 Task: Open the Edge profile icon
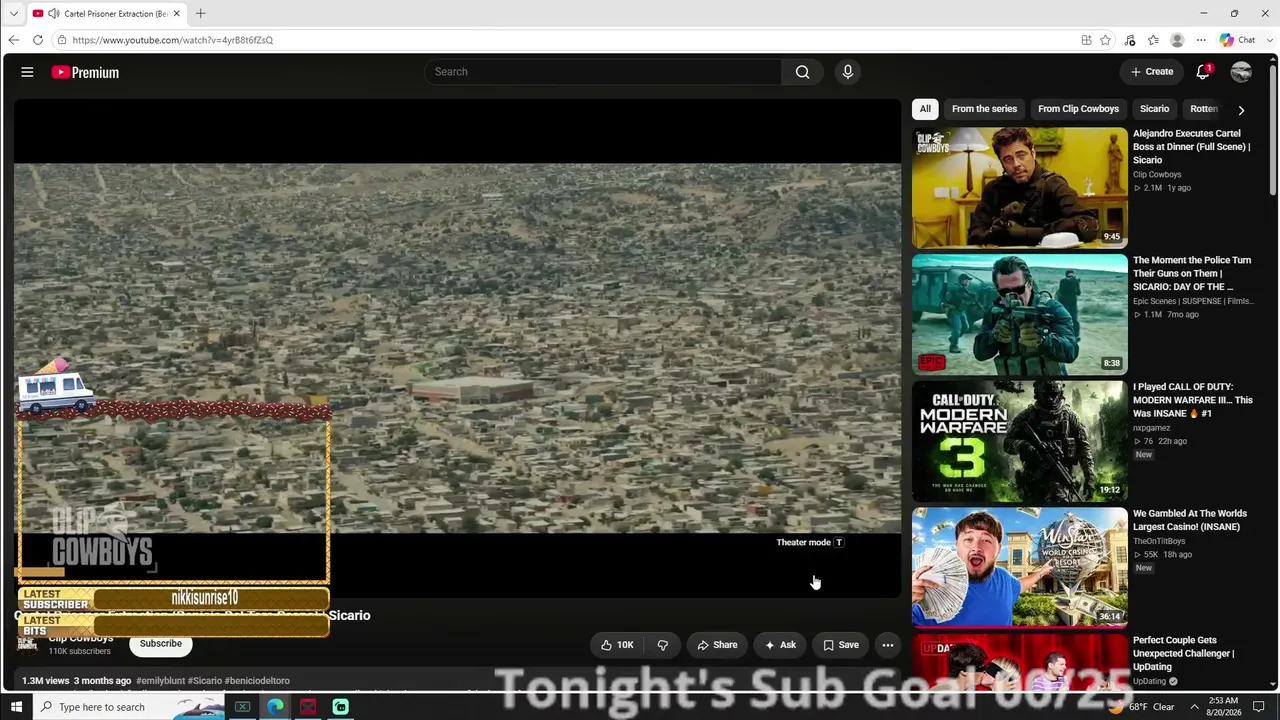click(x=1177, y=40)
